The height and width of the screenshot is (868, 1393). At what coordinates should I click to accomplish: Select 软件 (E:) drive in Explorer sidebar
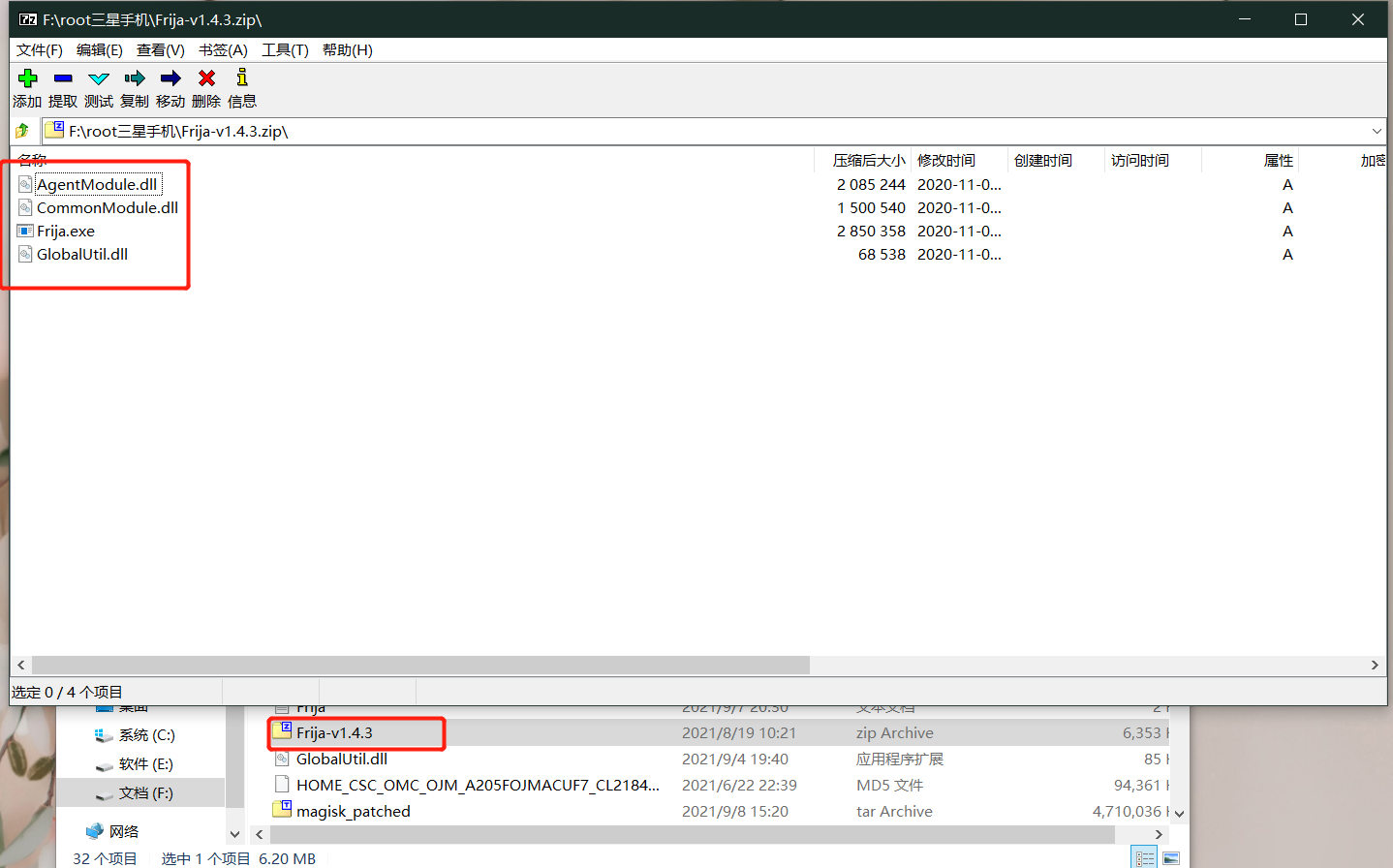145,763
